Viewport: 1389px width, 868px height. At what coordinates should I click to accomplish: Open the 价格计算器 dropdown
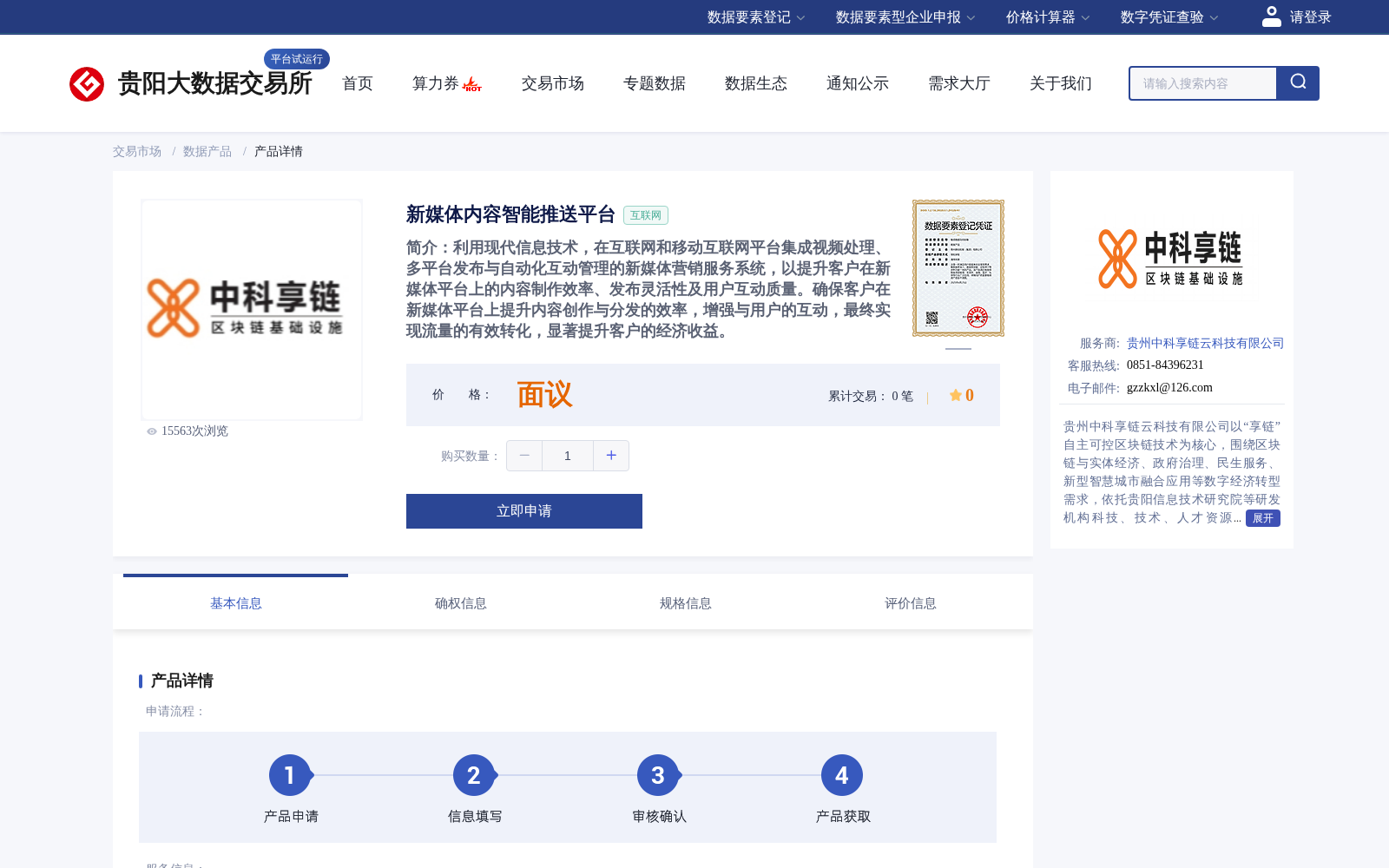(1048, 17)
